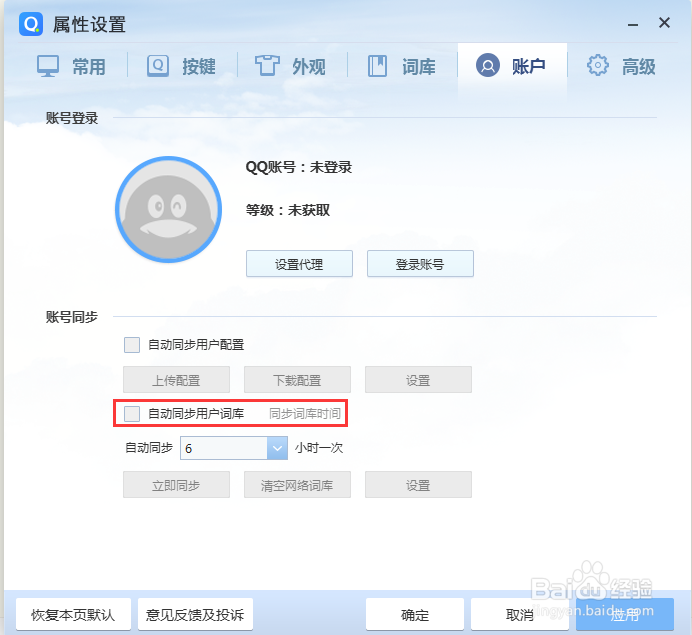Click the 小时一次 label
The image size is (692, 635).
(x=319, y=448)
